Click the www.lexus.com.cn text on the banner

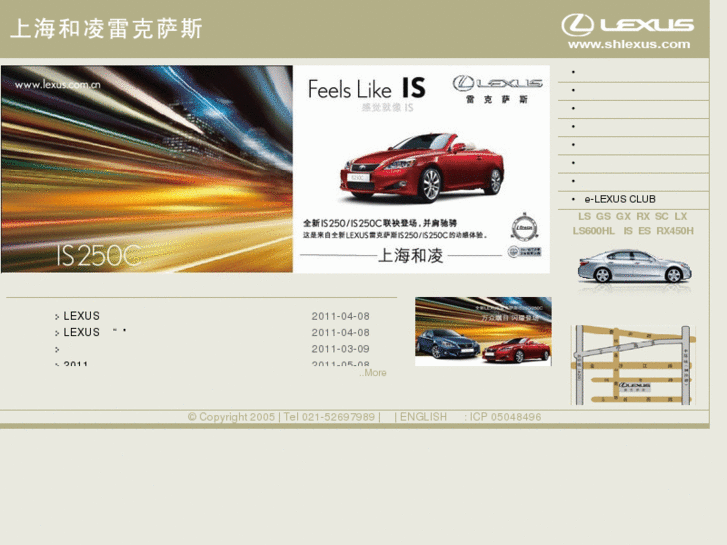(x=57, y=85)
